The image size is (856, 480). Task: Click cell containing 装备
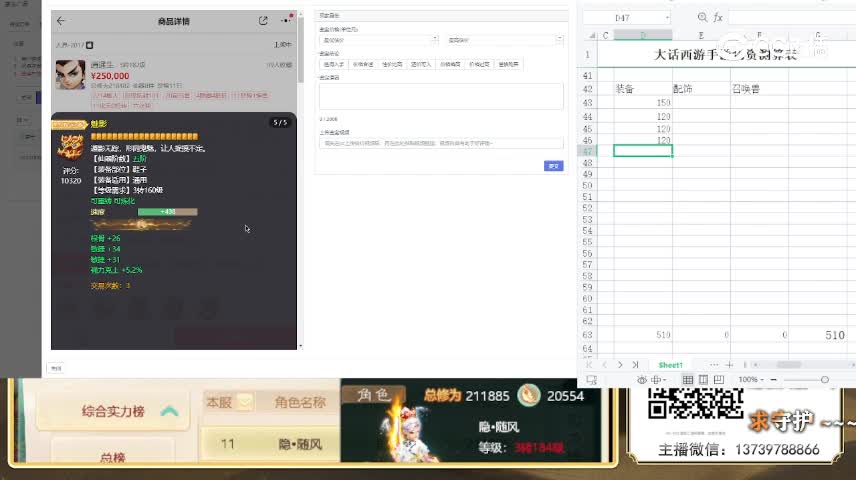(643, 88)
